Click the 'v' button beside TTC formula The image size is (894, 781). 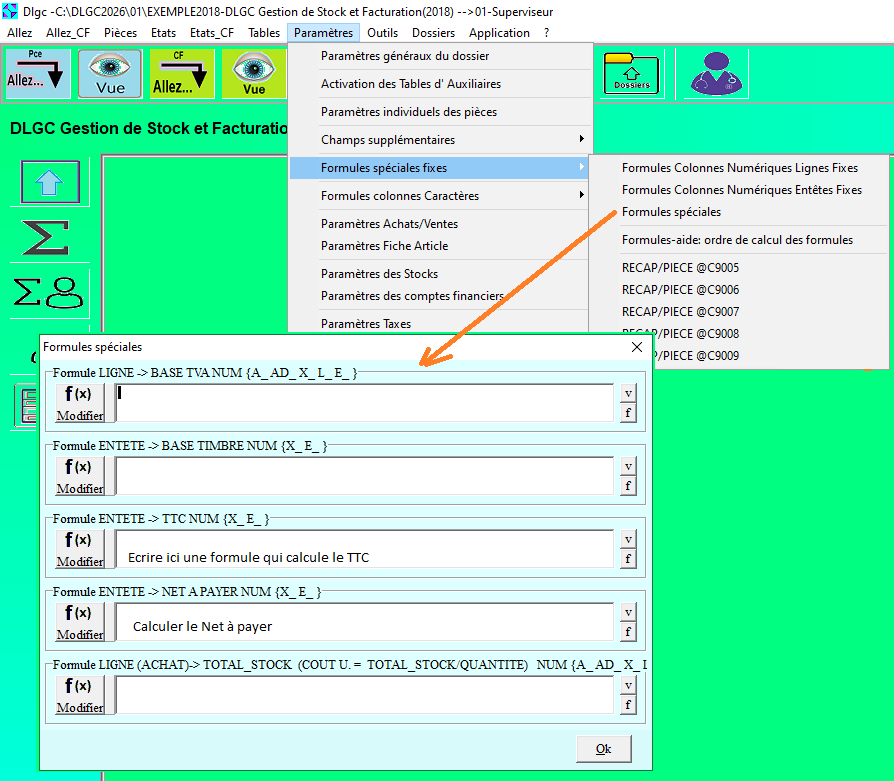pos(627,540)
